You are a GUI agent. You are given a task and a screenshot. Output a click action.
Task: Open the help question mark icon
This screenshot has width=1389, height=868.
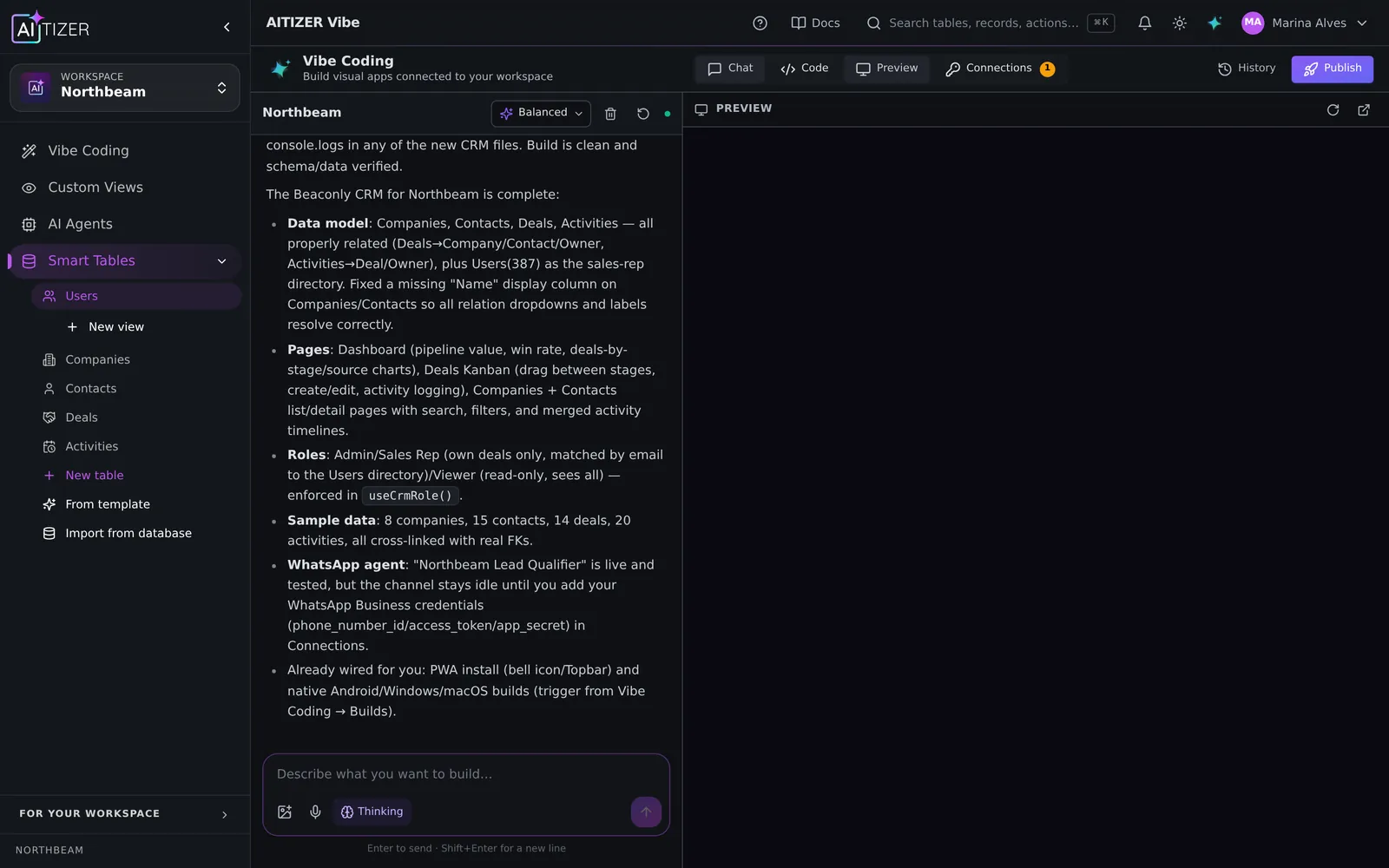[x=760, y=23]
